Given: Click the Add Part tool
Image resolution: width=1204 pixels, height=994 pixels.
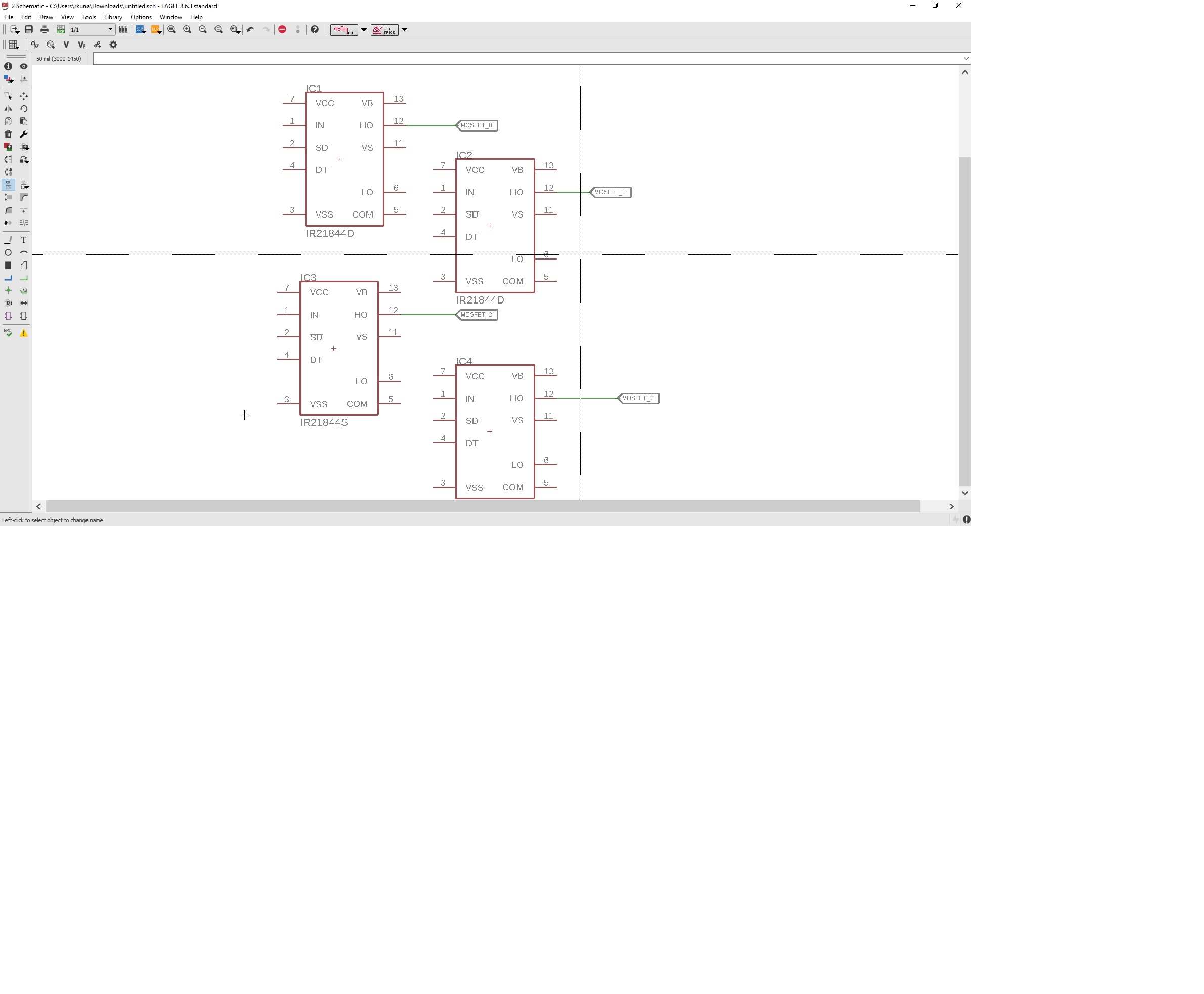Looking at the screenshot, I should 8,147.
